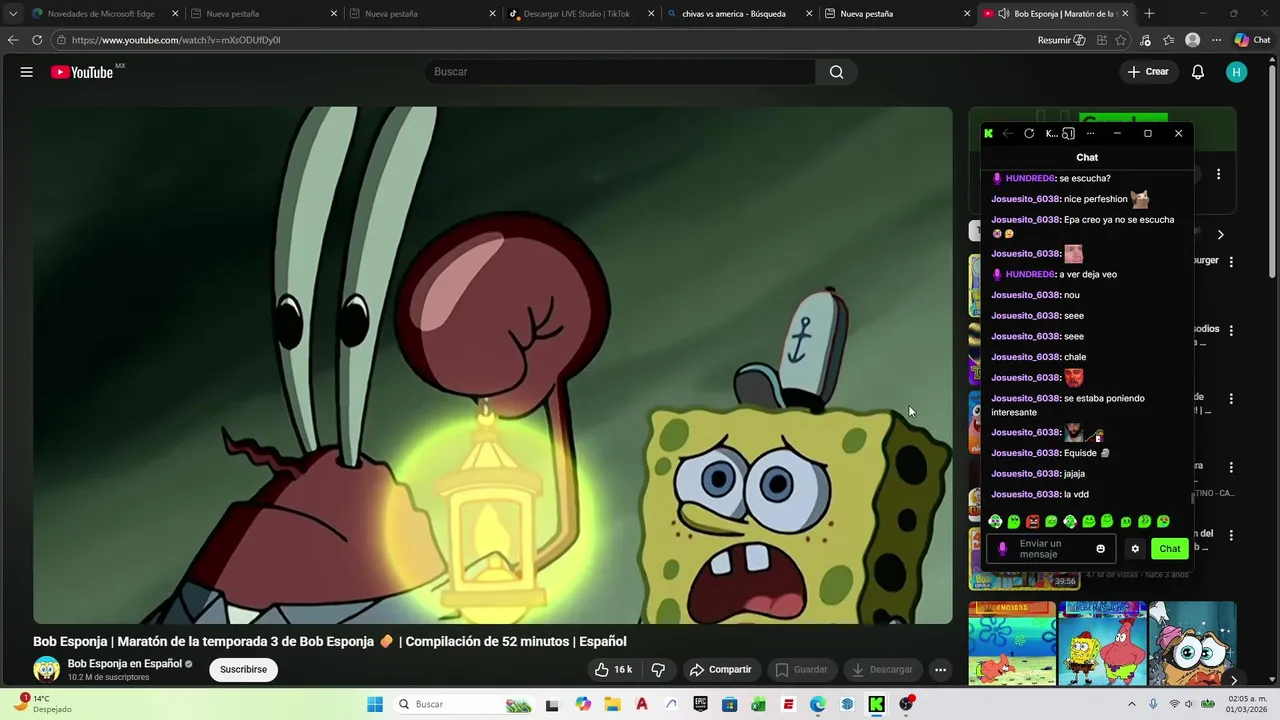
Task: Click the Enviar un mensaje input
Action: 1050,549
